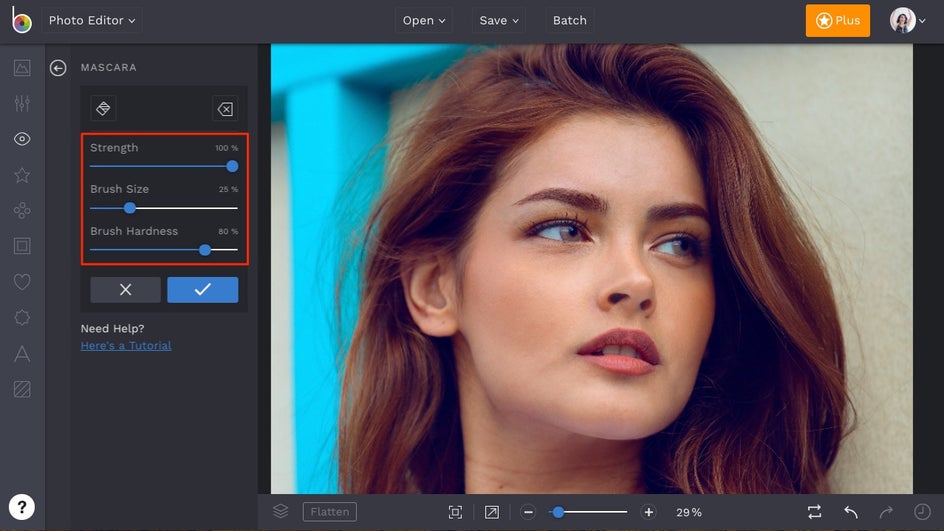Expand the profile avatar menu
Screen dimensions: 944x531
pos(908,20)
